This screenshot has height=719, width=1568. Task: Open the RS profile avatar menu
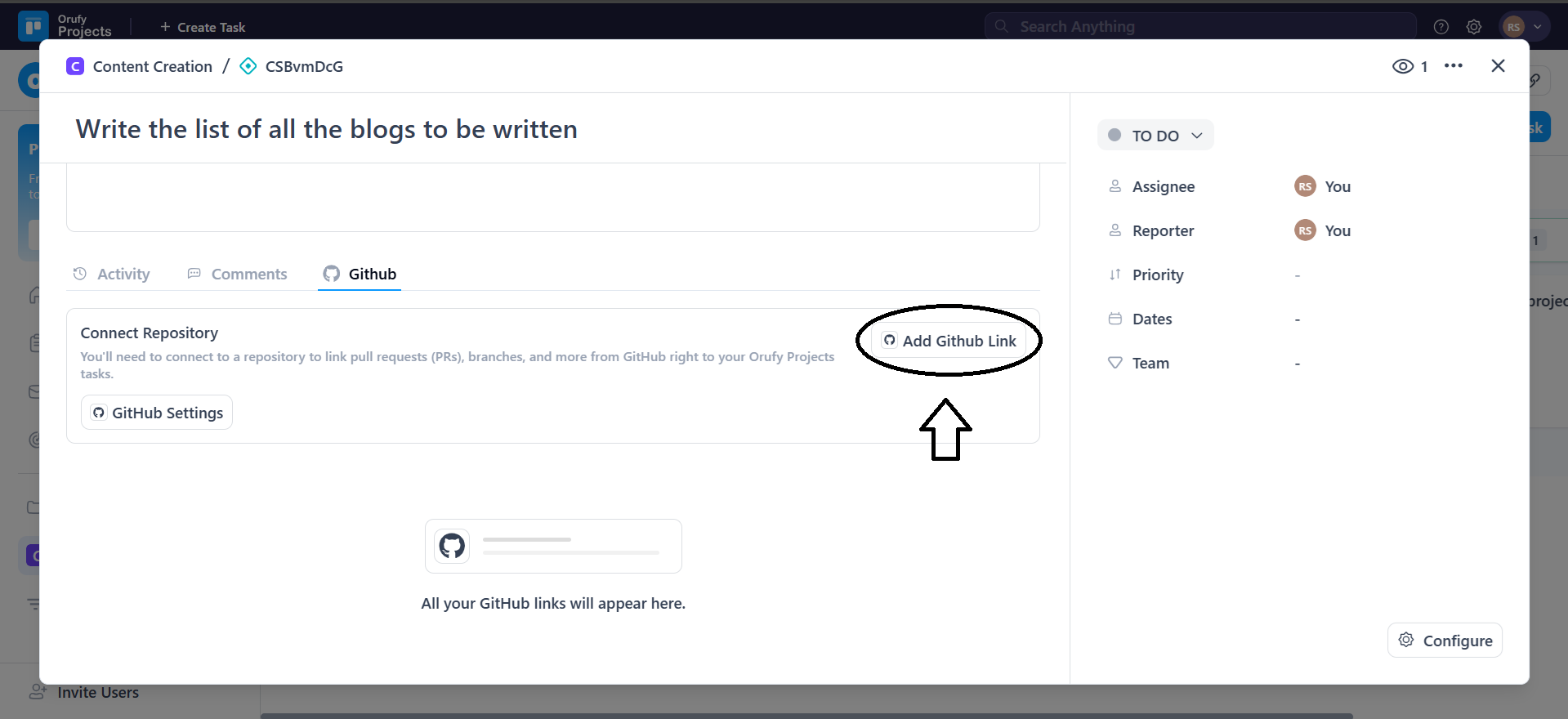click(1524, 27)
